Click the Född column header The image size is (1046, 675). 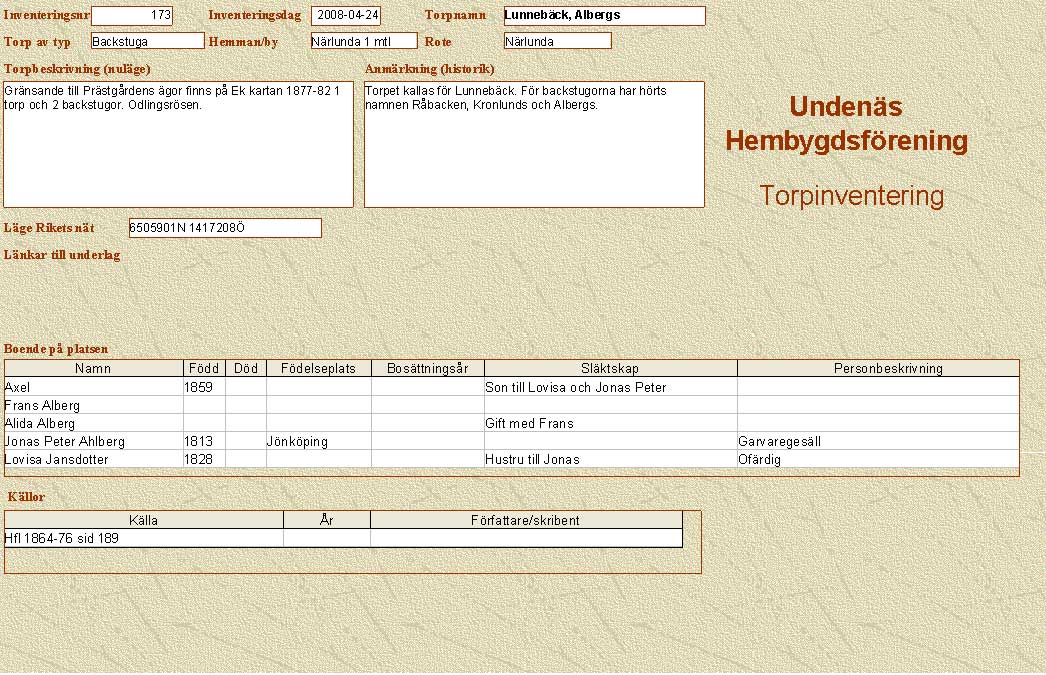[x=204, y=368]
